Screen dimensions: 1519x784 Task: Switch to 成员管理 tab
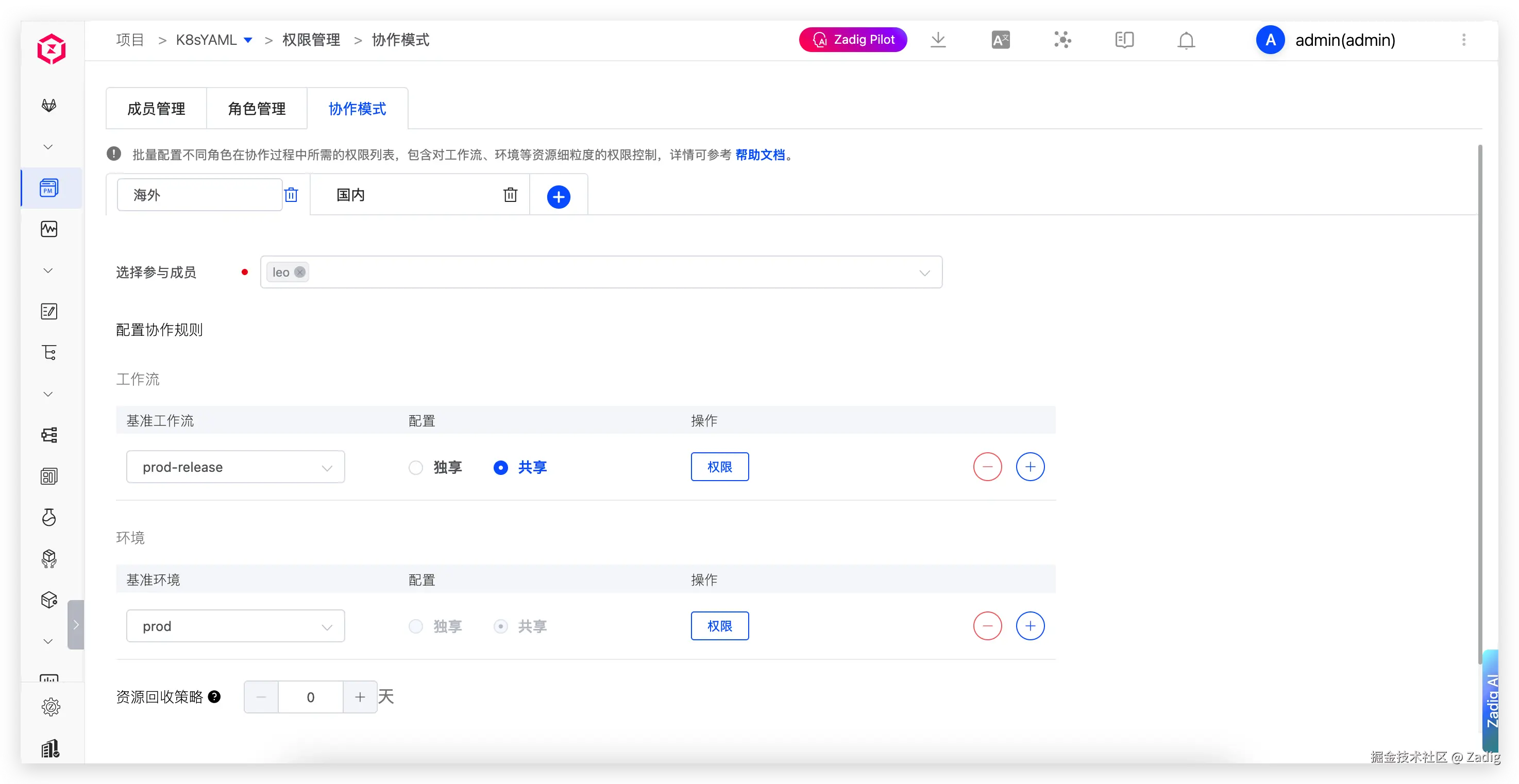click(x=156, y=109)
